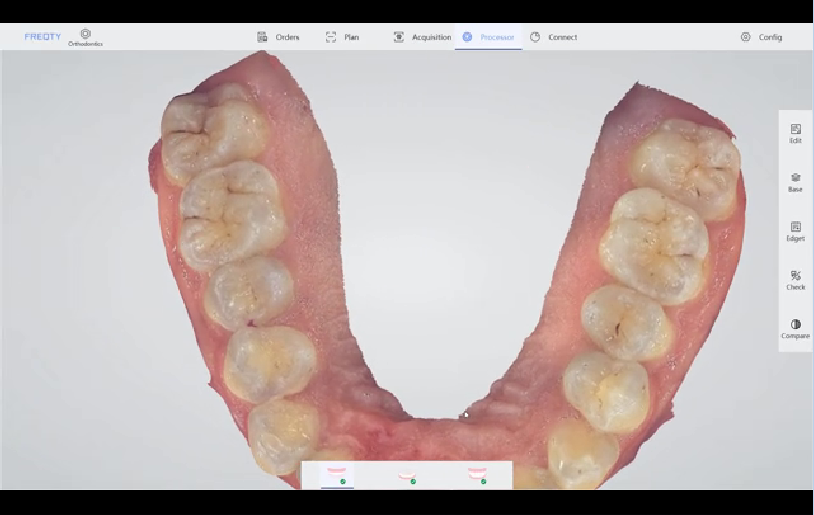814x515 pixels.
Task: Select the first jaw scan thumbnail
Action: (337, 475)
